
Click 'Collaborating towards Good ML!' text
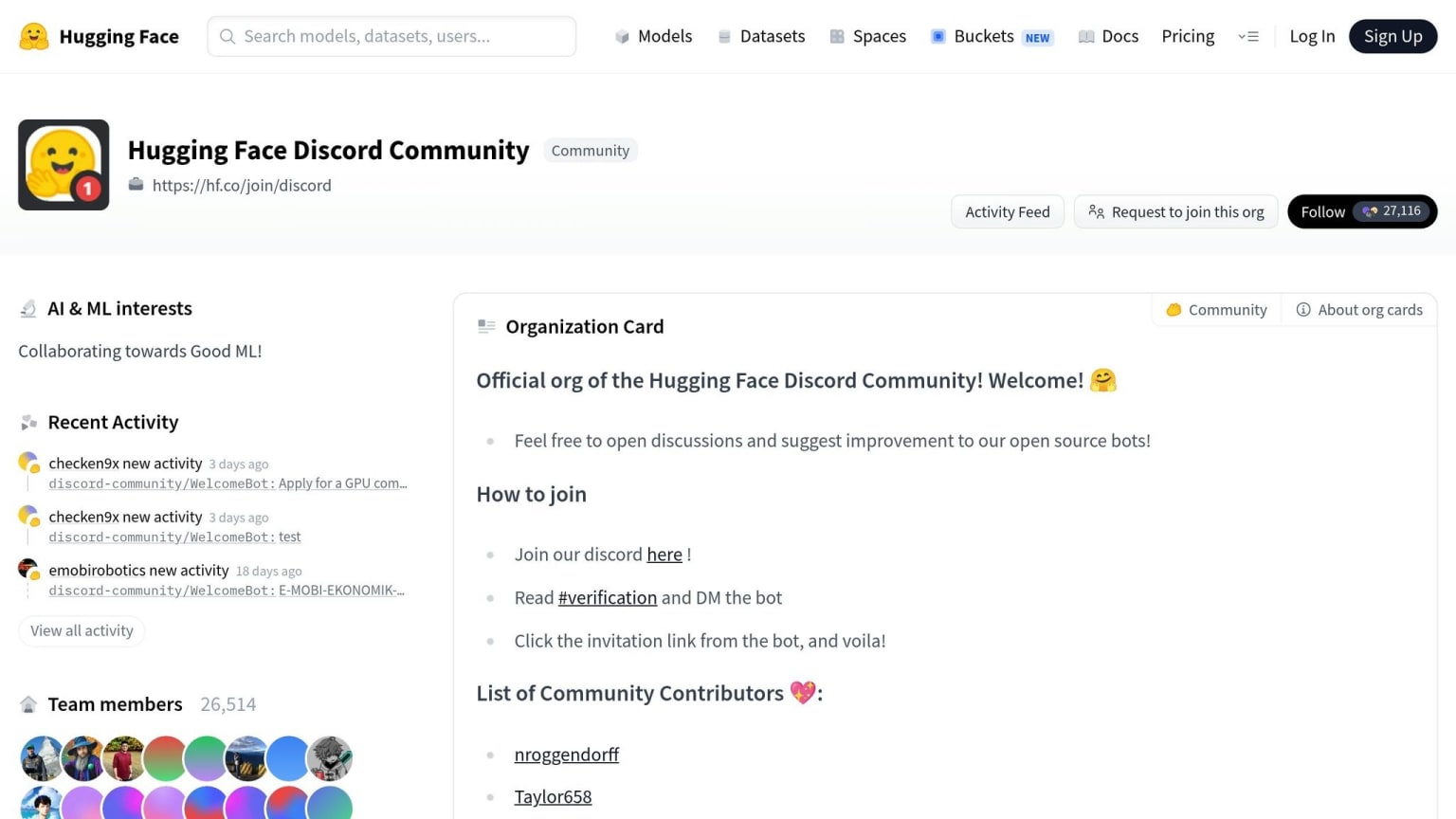click(x=140, y=351)
